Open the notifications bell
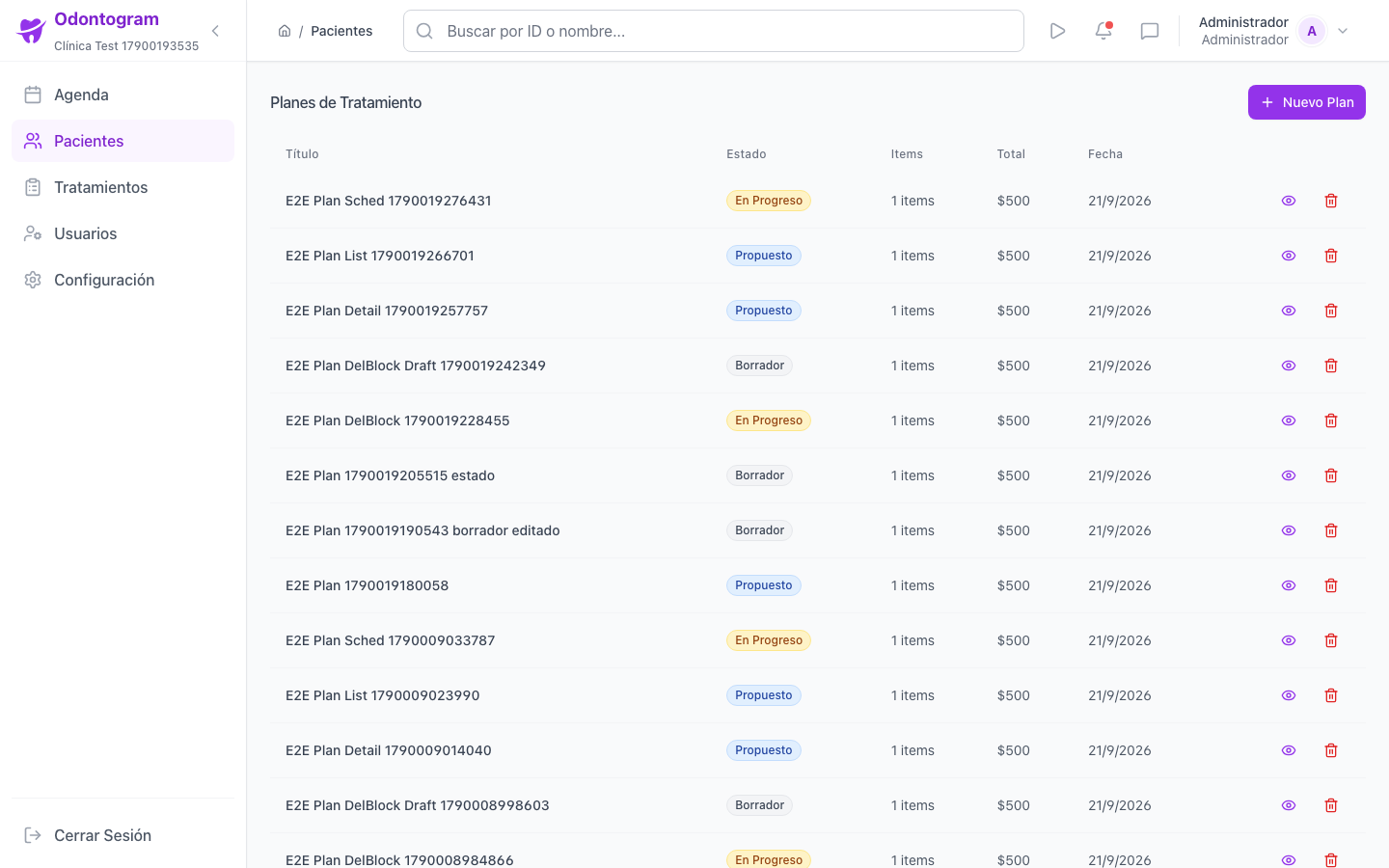The height and width of the screenshot is (868, 1389). coord(1103,31)
